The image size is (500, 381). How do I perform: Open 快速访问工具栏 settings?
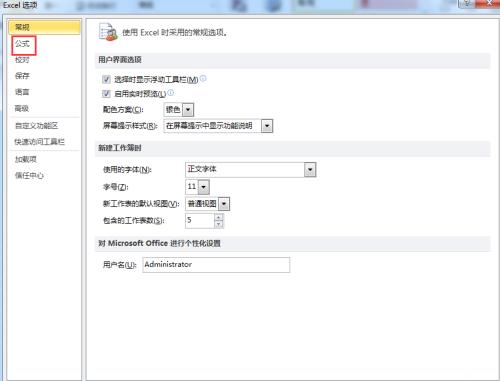pos(40,142)
